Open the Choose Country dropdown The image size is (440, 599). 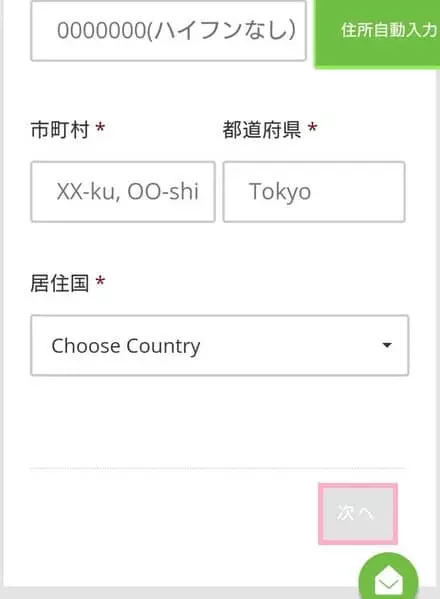(220, 345)
